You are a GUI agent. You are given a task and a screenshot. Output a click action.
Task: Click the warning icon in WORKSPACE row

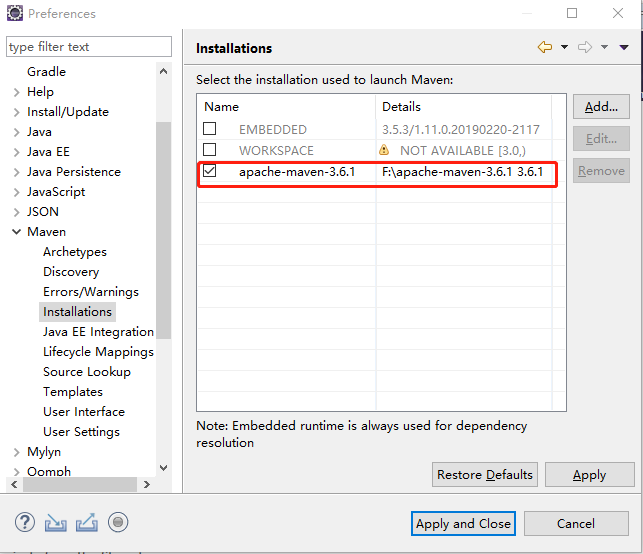click(x=384, y=150)
